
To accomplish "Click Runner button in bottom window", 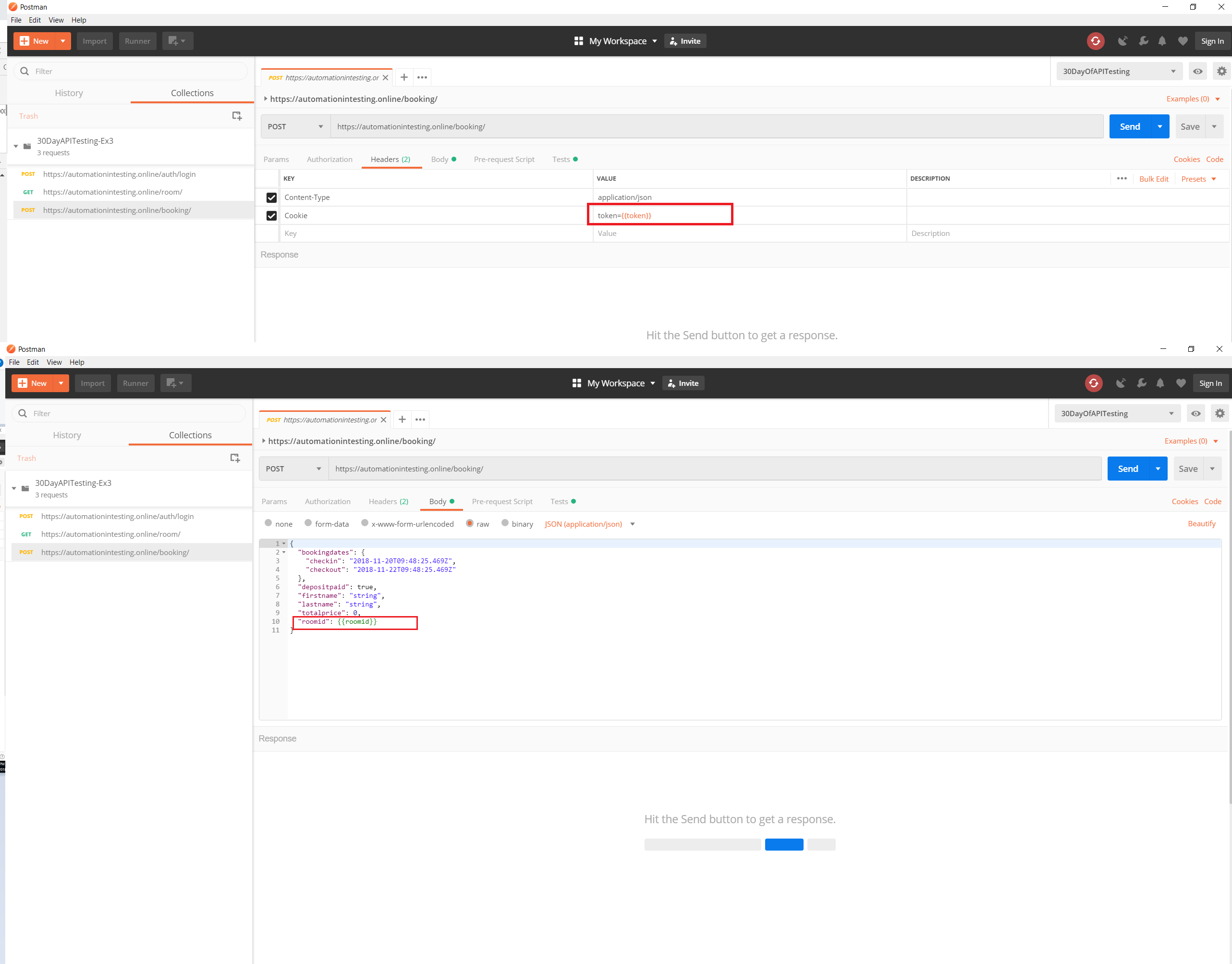I will coord(135,383).
